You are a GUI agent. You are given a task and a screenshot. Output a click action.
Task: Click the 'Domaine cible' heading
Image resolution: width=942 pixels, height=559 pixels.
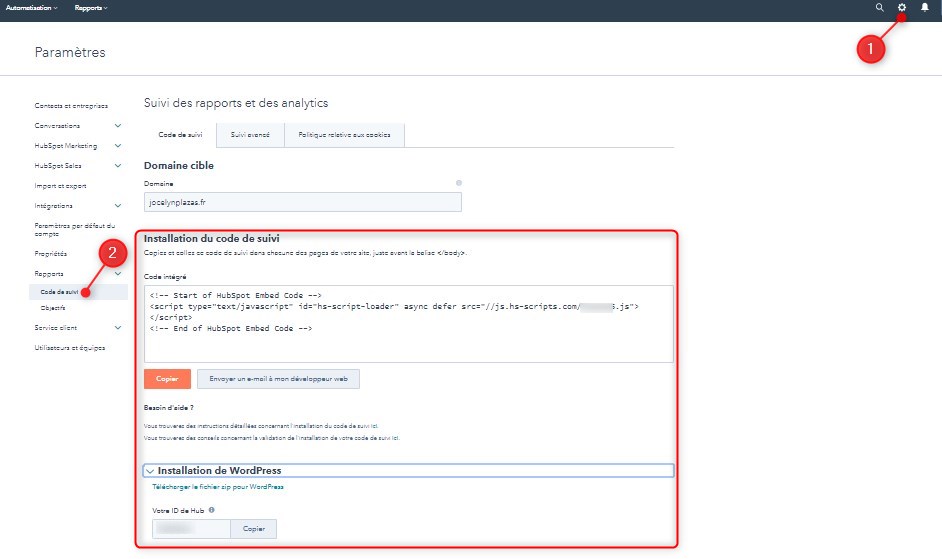point(178,165)
